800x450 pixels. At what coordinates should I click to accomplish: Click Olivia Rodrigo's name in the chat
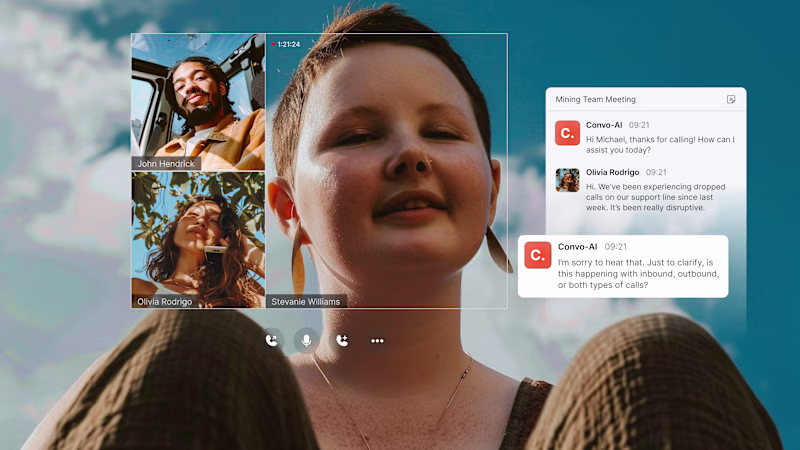pos(612,172)
